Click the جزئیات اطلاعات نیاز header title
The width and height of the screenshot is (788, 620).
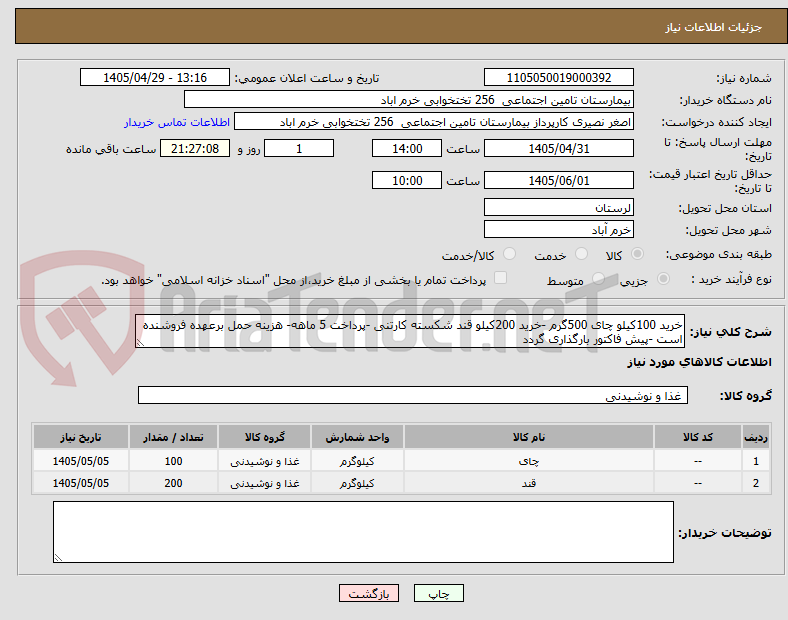[714, 27]
